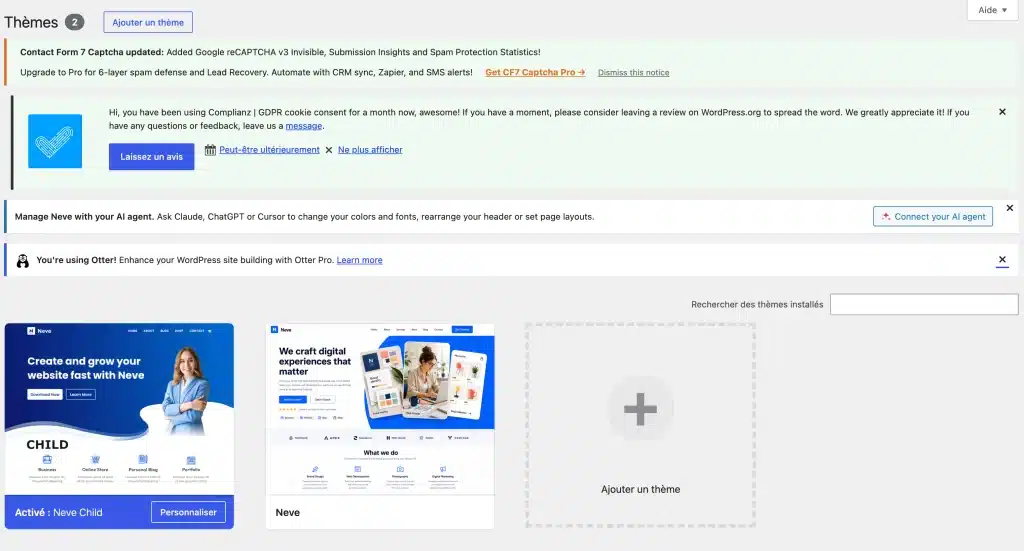Click the Neve theme name label

(x=287, y=512)
